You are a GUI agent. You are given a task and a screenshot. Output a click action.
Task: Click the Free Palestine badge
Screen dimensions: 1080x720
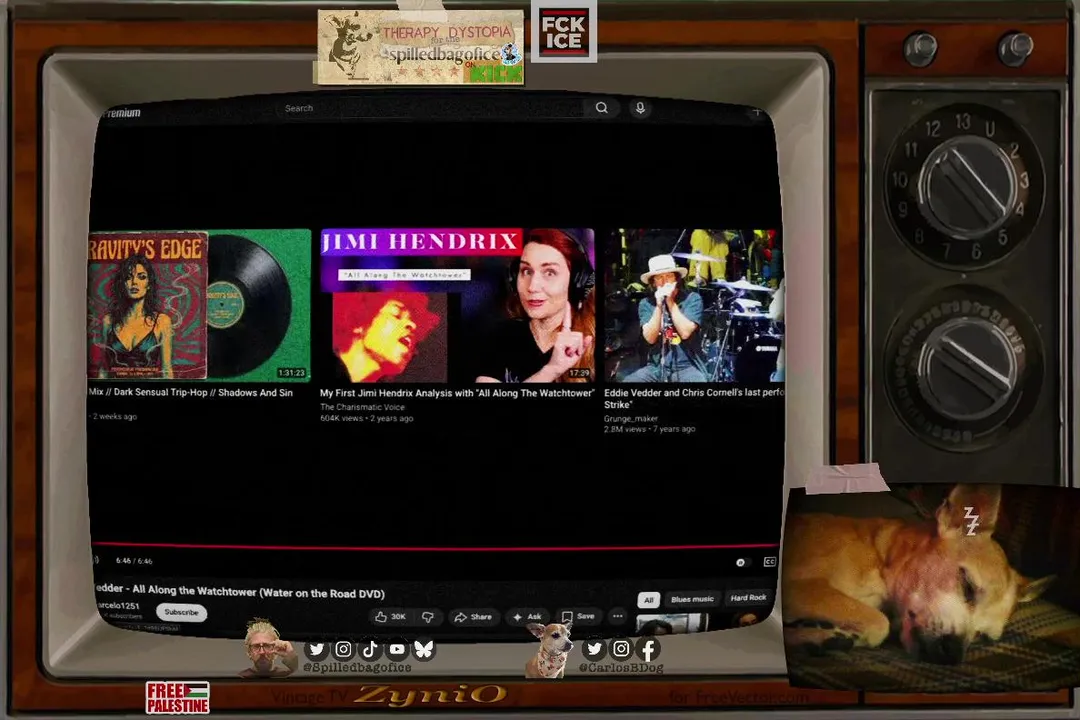coord(178,698)
